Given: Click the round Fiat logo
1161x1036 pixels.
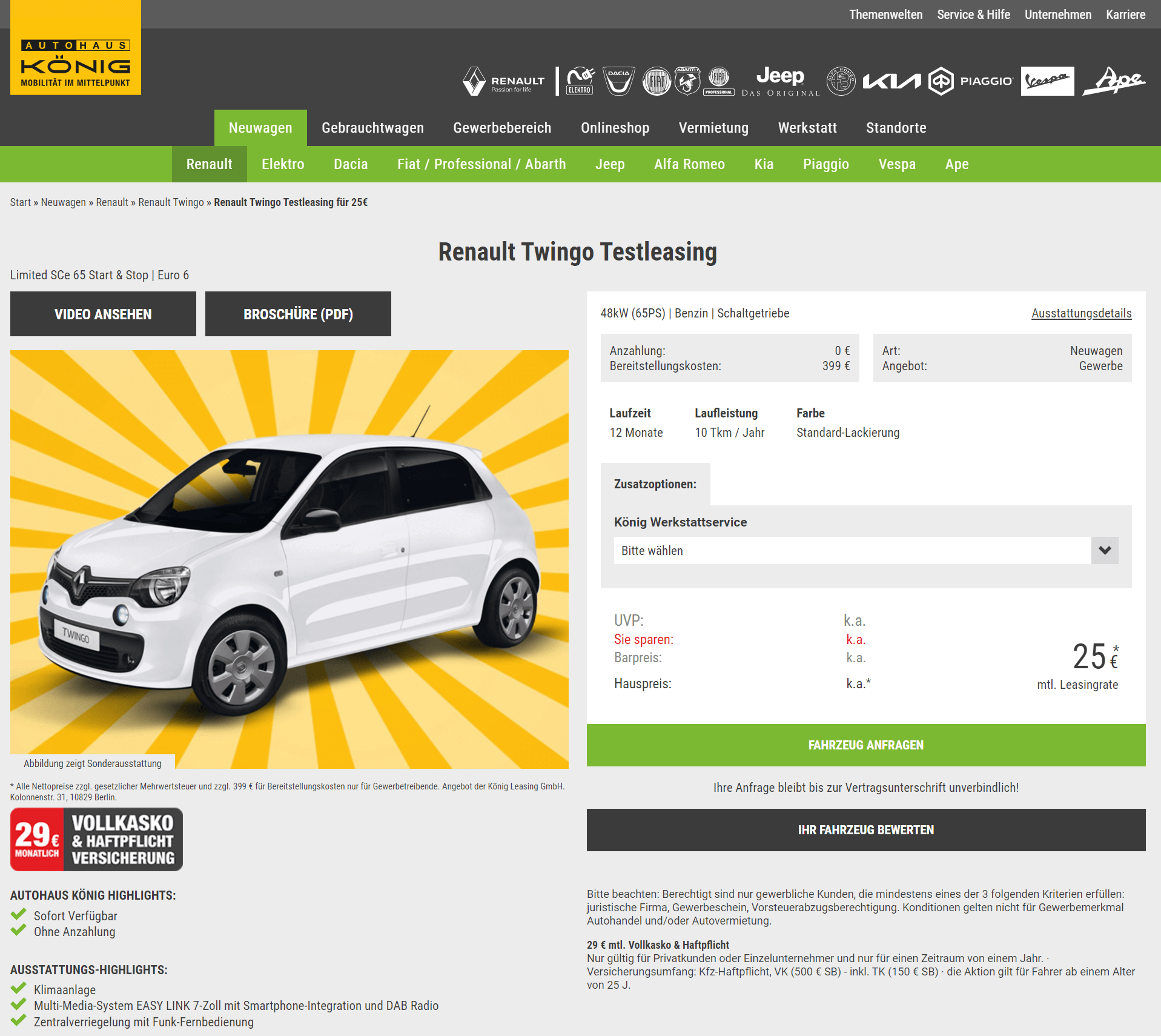Looking at the screenshot, I should (x=657, y=81).
